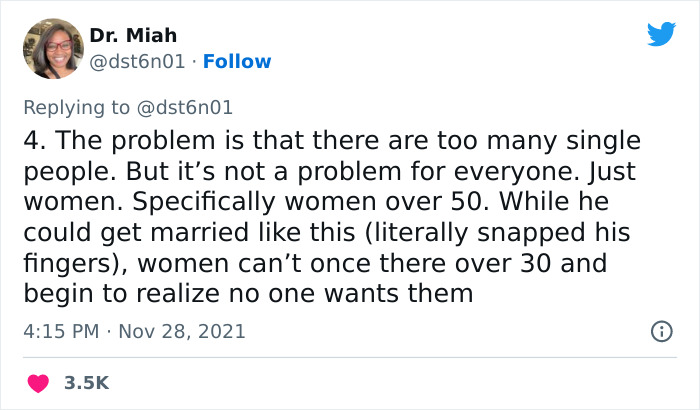Click the text 'people. But it's not a problem'
This screenshot has width=700, height=410.
(x=200, y=170)
